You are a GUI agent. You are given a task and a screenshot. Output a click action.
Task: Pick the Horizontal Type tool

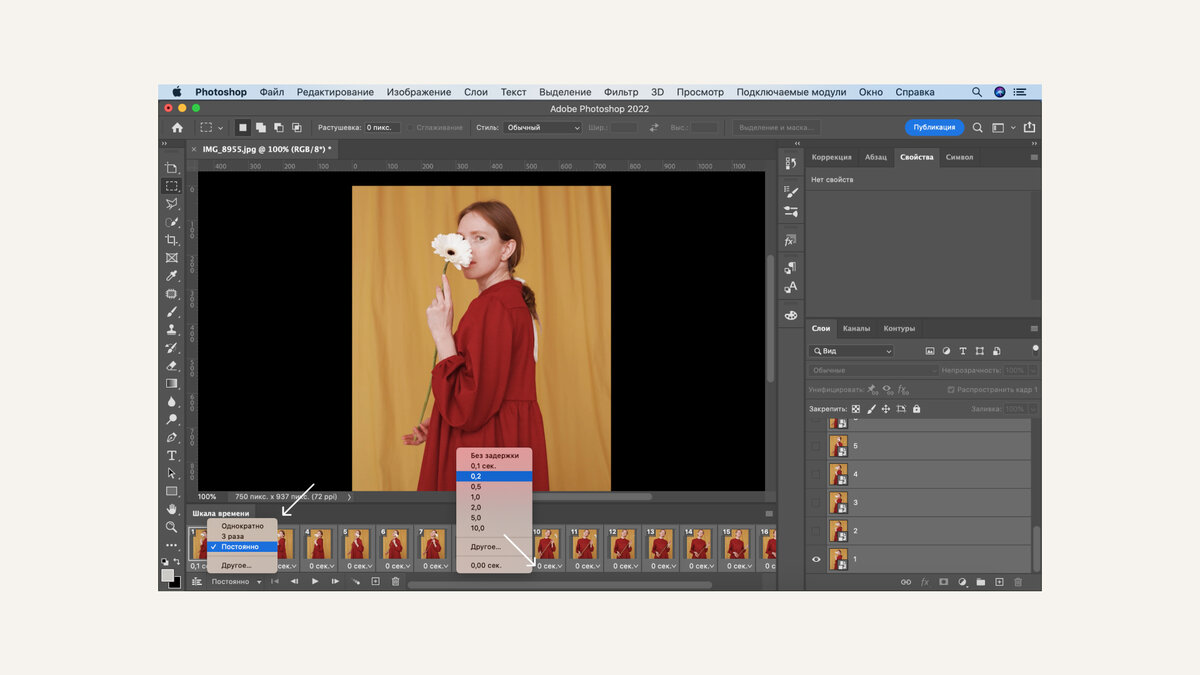pyautogui.click(x=172, y=455)
